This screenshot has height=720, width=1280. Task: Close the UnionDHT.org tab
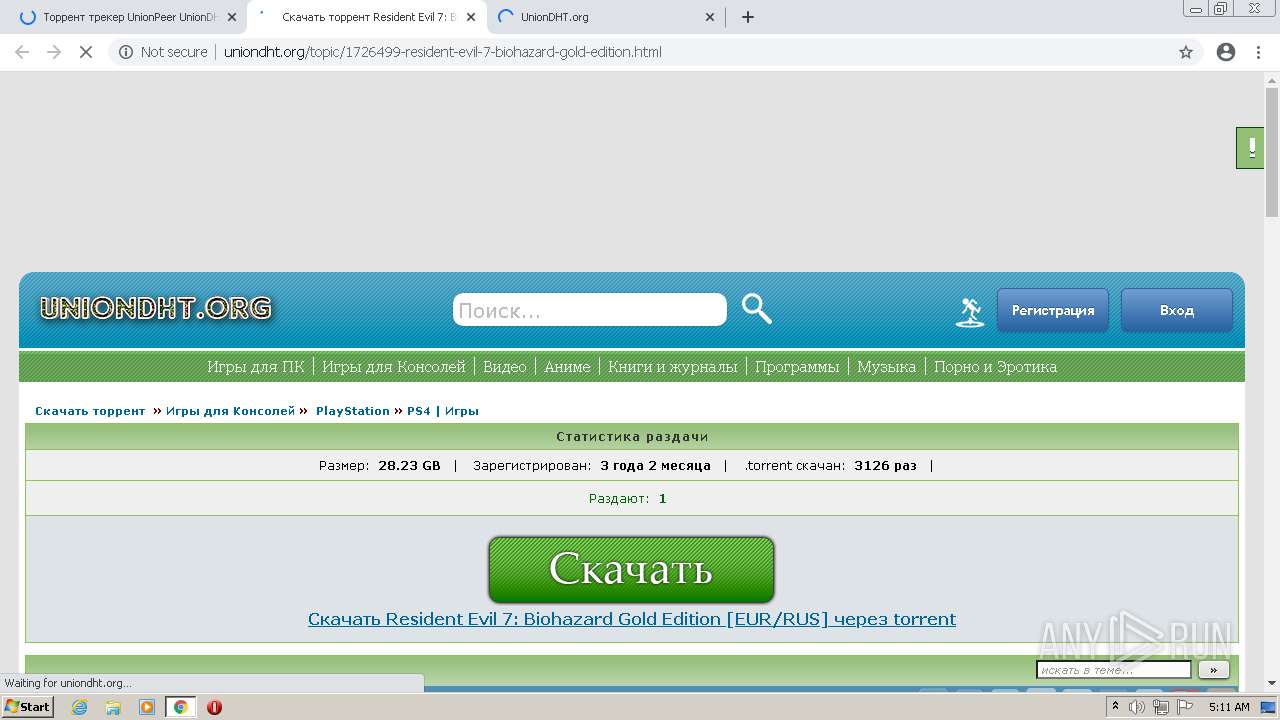[x=710, y=17]
